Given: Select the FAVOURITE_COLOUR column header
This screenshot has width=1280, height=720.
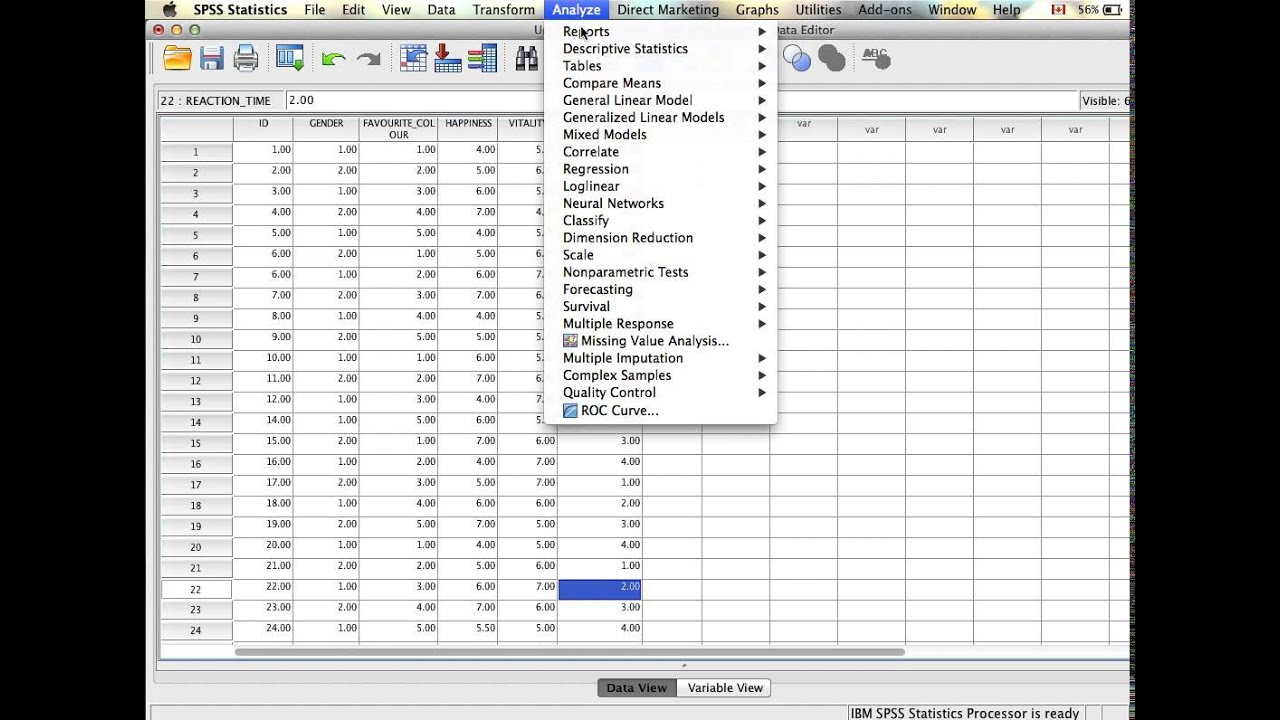Looking at the screenshot, I should click(x=399, y=129).
